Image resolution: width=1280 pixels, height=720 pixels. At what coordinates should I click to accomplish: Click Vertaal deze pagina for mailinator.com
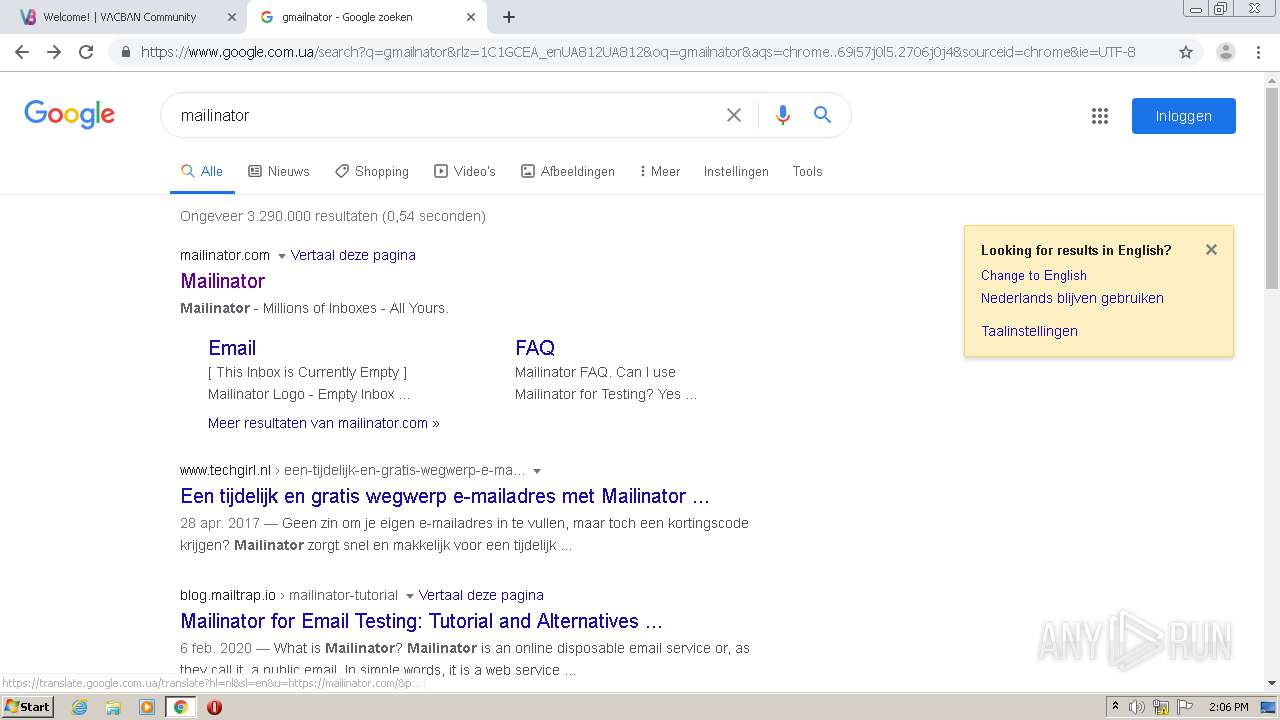tap(353, 255)
